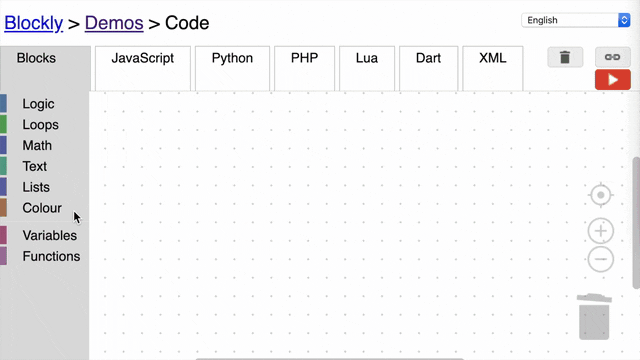Expand the Logic block category
640x360 pixels.
coord(38,104)
